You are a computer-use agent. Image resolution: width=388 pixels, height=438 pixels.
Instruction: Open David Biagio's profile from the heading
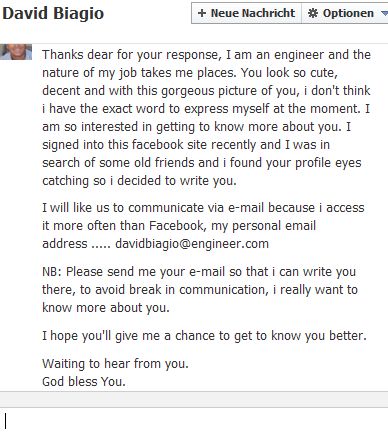tap(53, 13)
